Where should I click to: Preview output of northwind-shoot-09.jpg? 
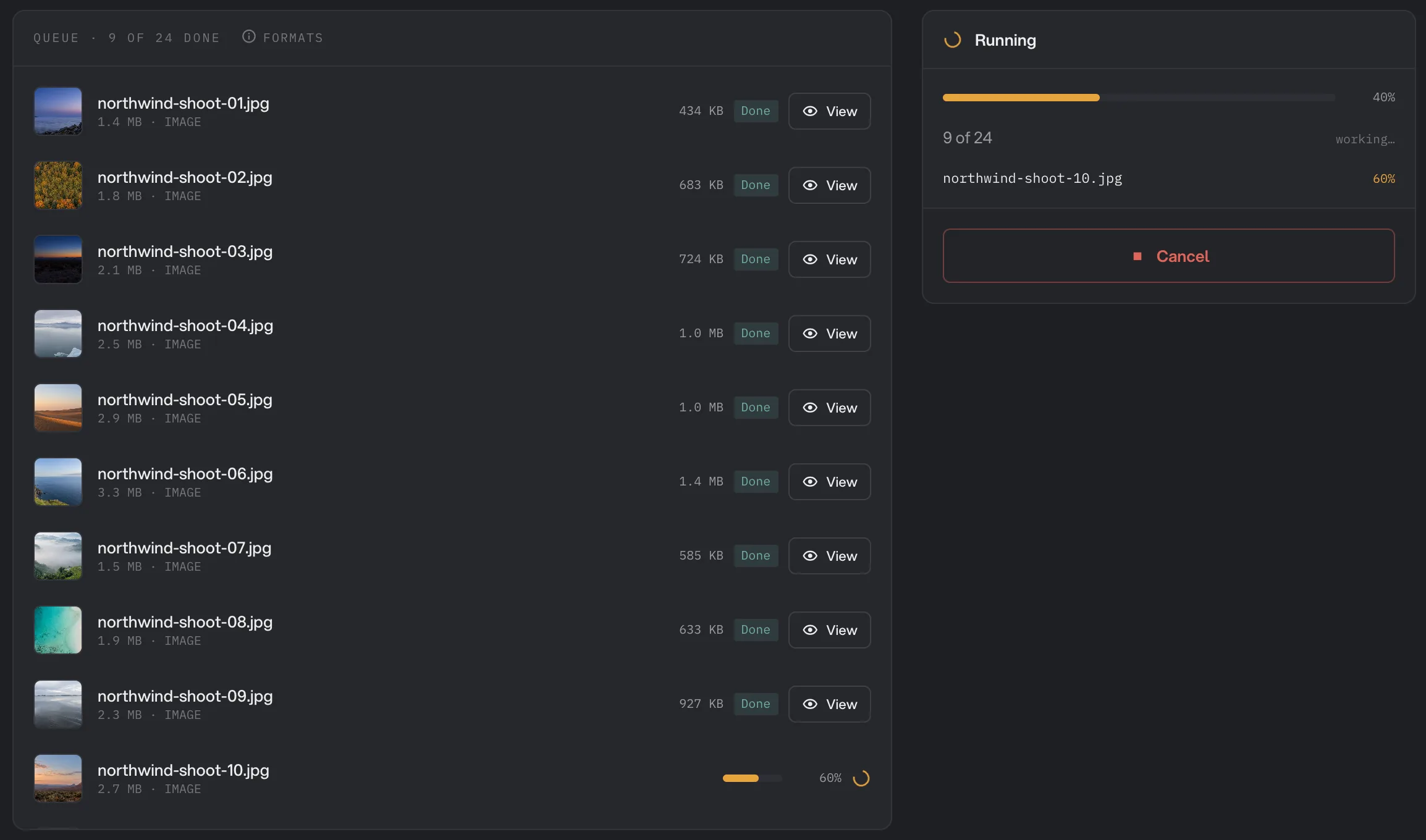point(829,704)
